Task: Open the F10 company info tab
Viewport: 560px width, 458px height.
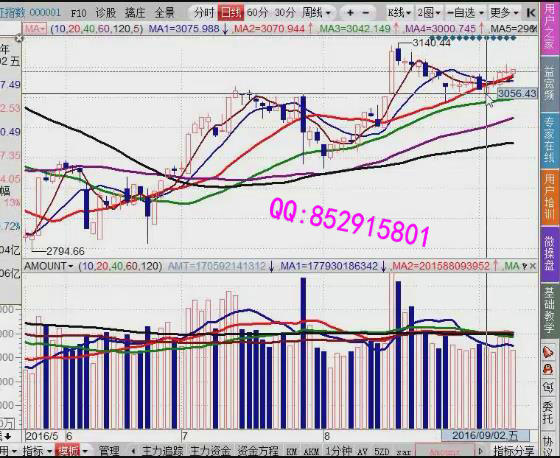Action: [78, 13]
